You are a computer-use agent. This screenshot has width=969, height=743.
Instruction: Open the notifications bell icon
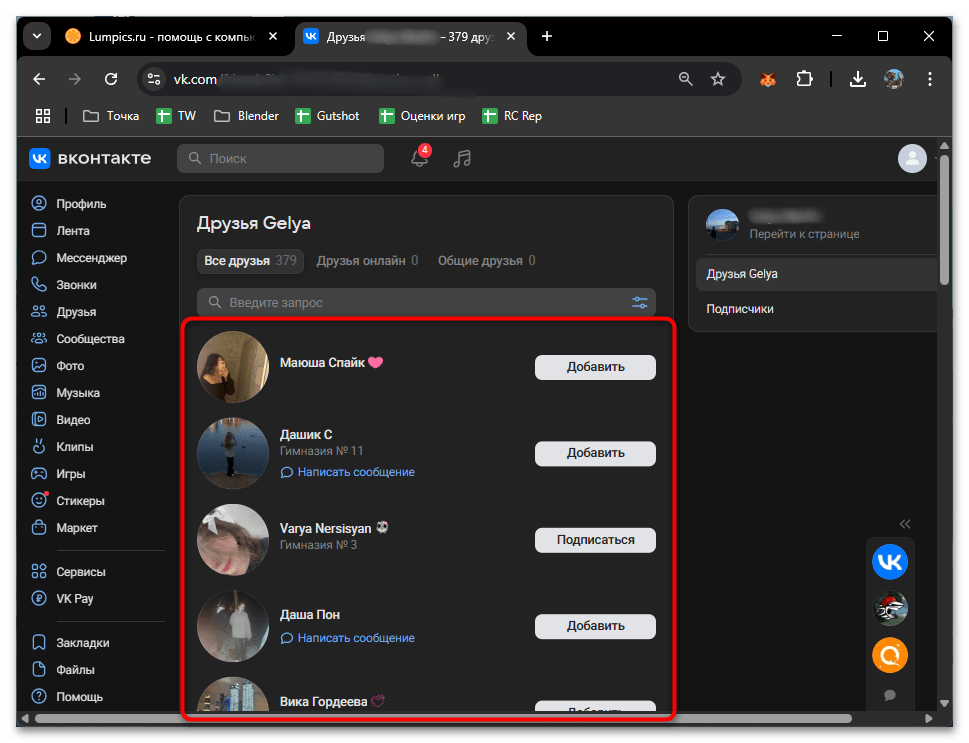420,158
